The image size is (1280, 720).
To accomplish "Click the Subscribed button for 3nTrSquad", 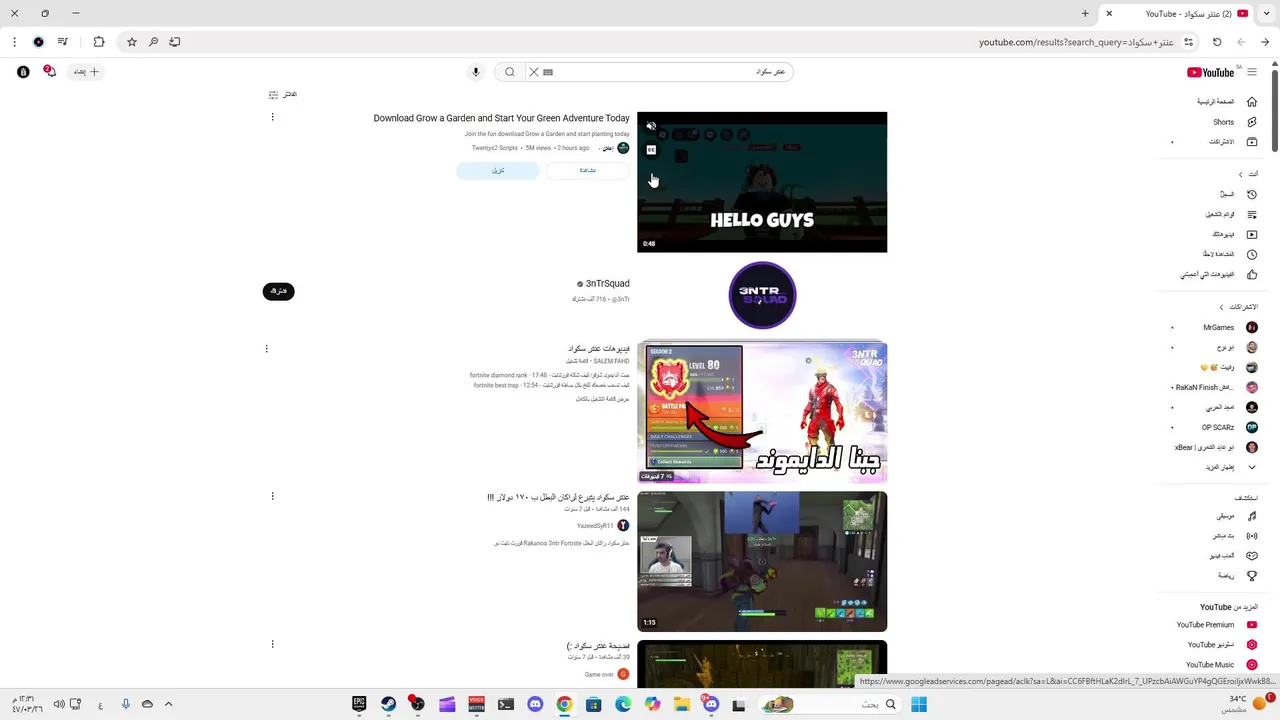I will point(278,291).
